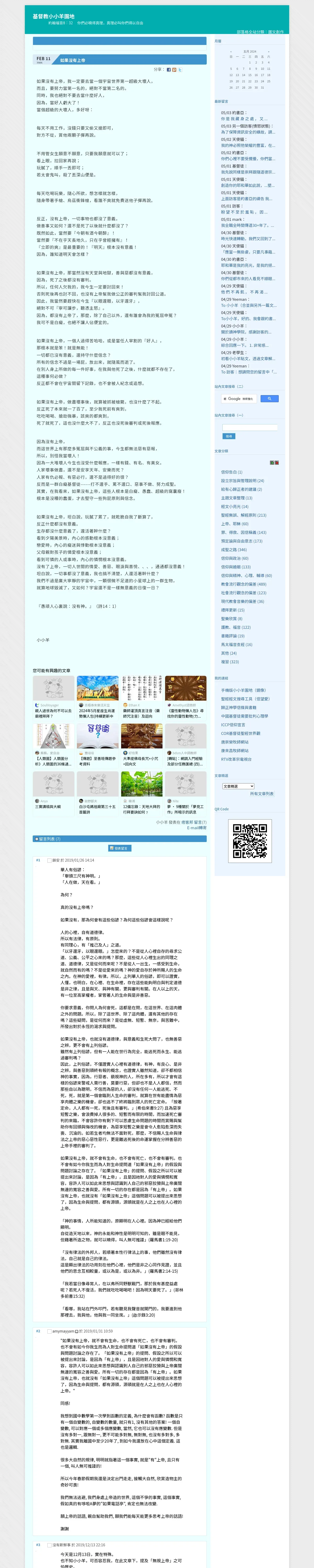Viewport: 314px width, 1568px height.
Task: Open the 文章精選 dropdown
Action: (x=238, y=786)
